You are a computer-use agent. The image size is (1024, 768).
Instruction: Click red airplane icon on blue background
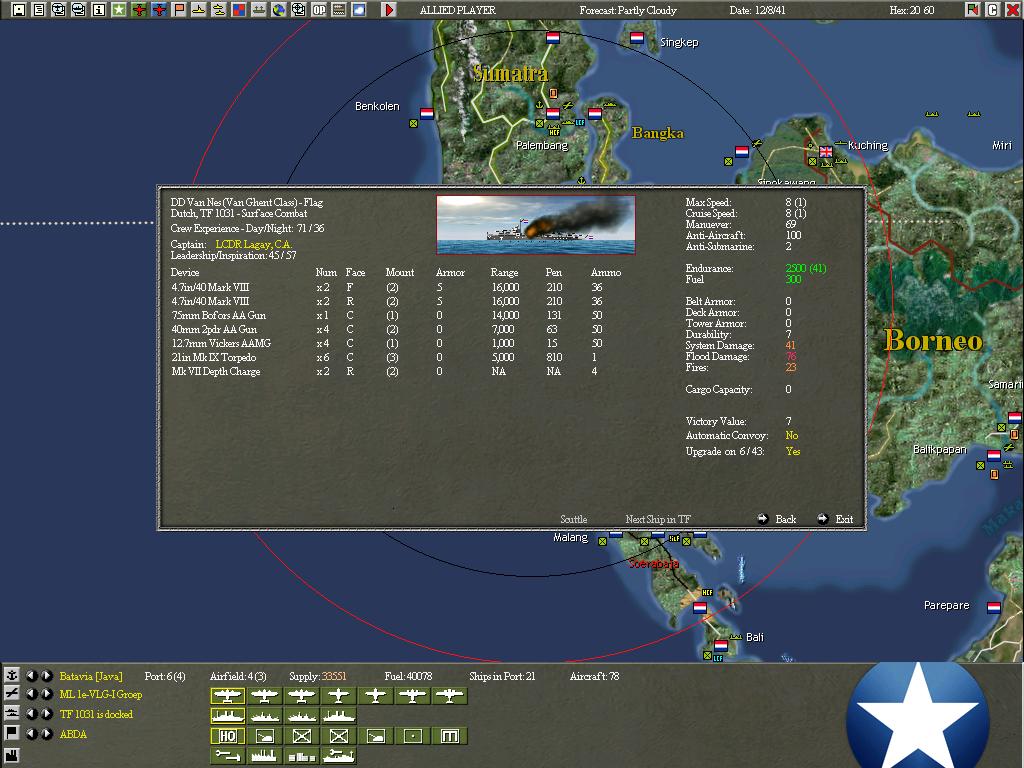(x=159, y=10)
